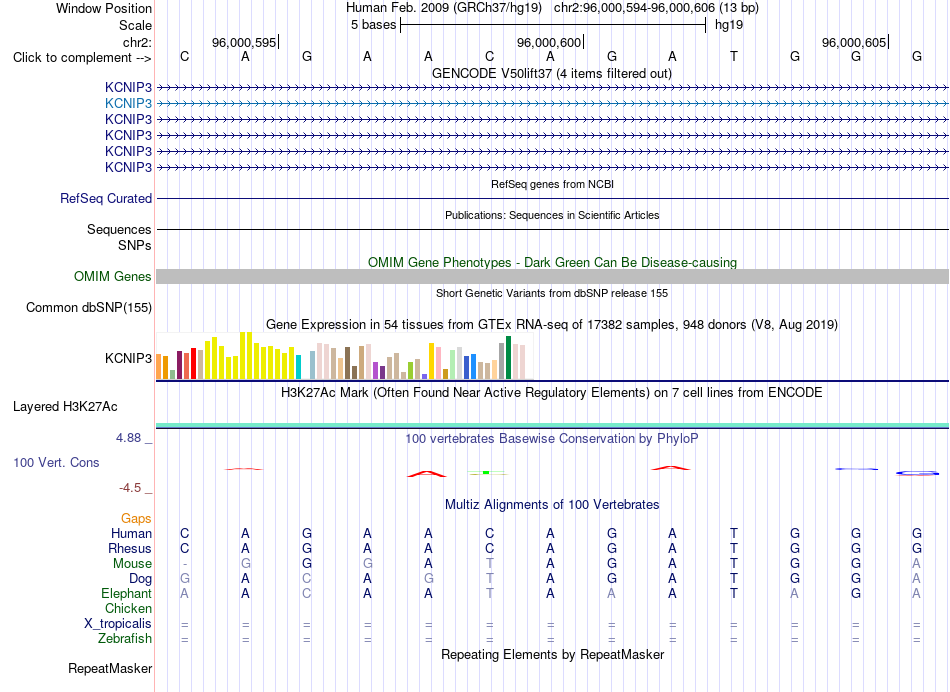Click the green PhyloP conservation mark
The height and width of the screenshot is (692, 950).
coord(487,473)
